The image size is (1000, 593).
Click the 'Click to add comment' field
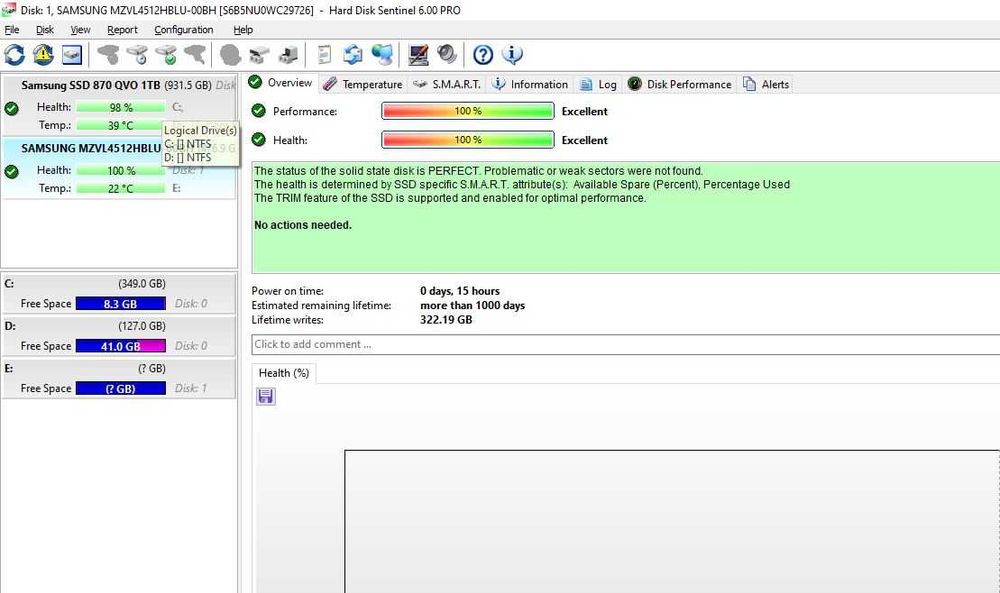point(626,344)
